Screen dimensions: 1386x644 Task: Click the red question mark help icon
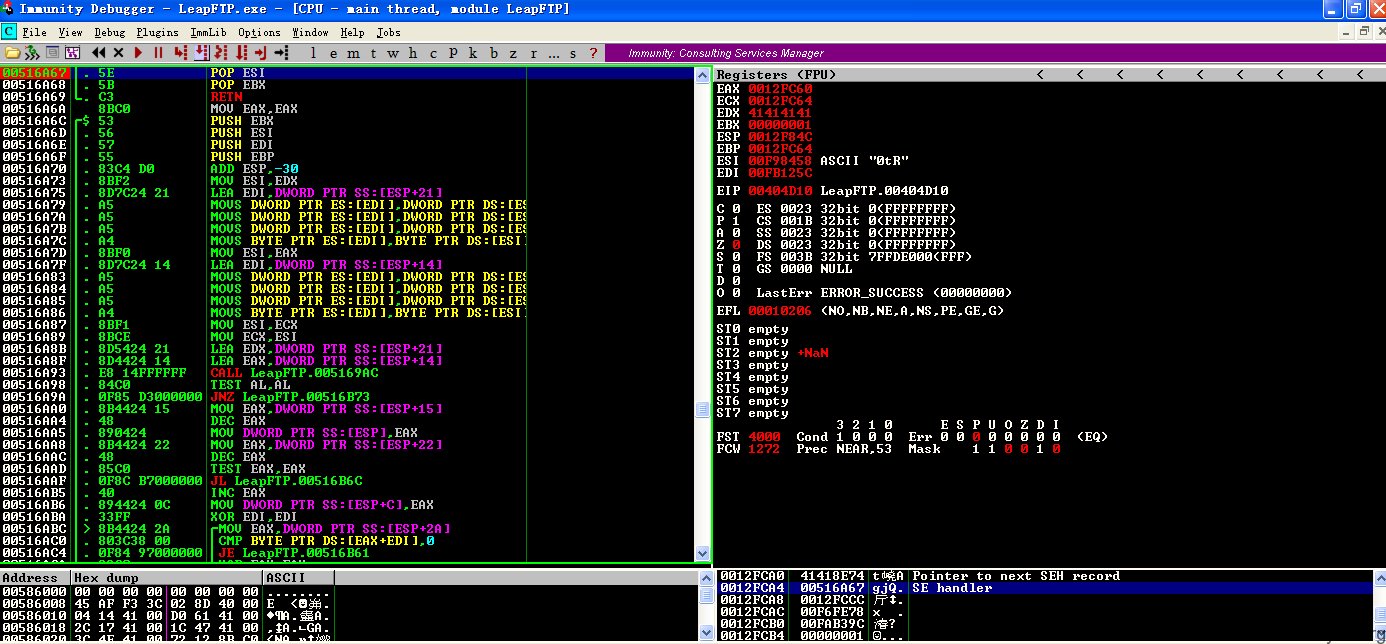[593, 52]
